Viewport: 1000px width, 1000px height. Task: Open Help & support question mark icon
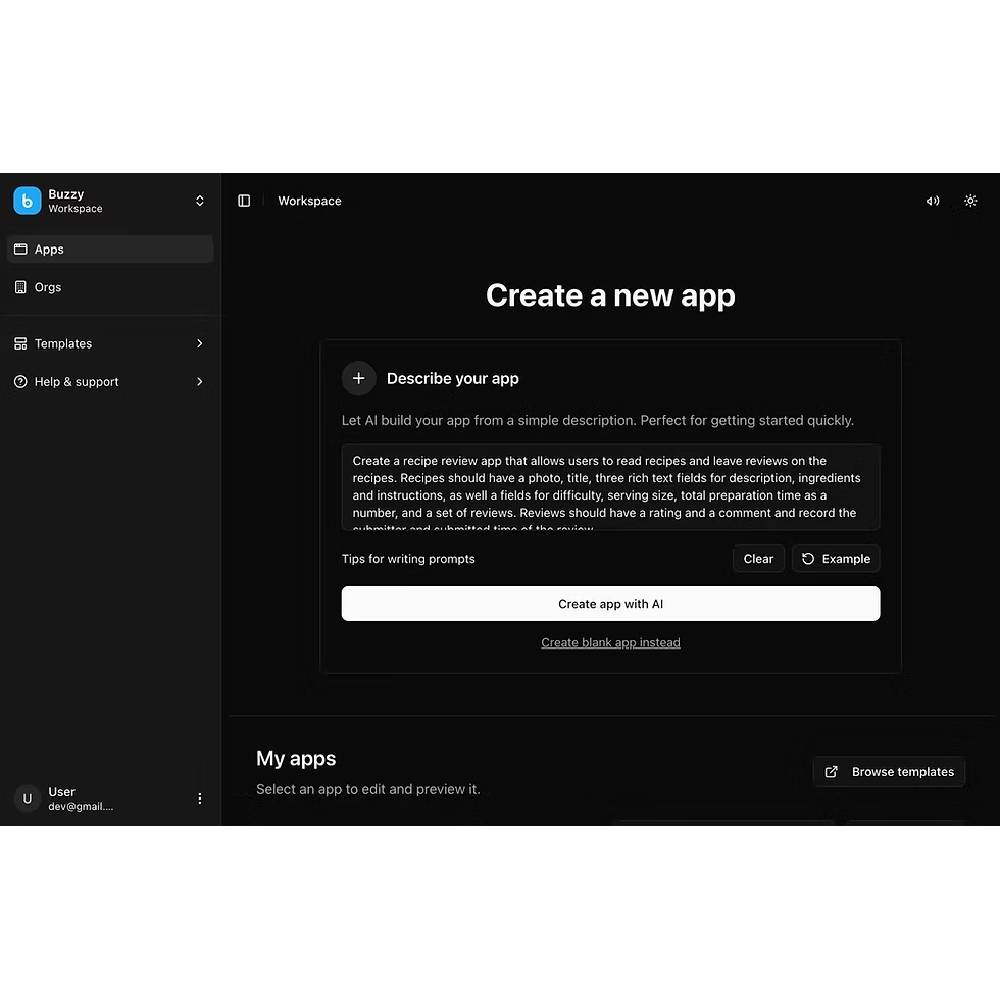[21, 381]
